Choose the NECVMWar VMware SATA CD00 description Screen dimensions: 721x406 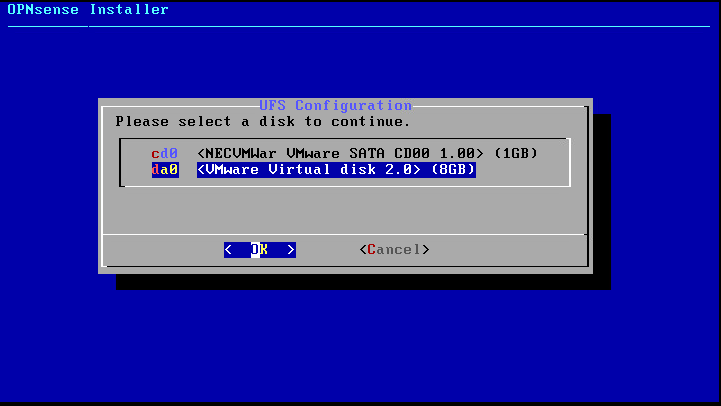tap(367, 153)
